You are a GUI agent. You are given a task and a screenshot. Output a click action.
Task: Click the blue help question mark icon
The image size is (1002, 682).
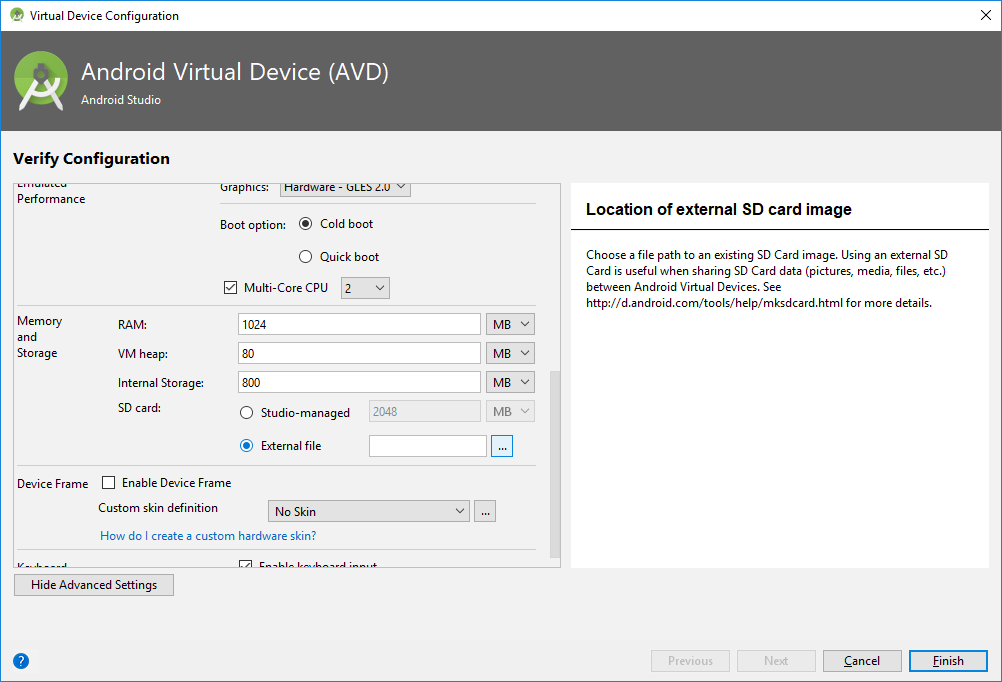click(21, 660)
